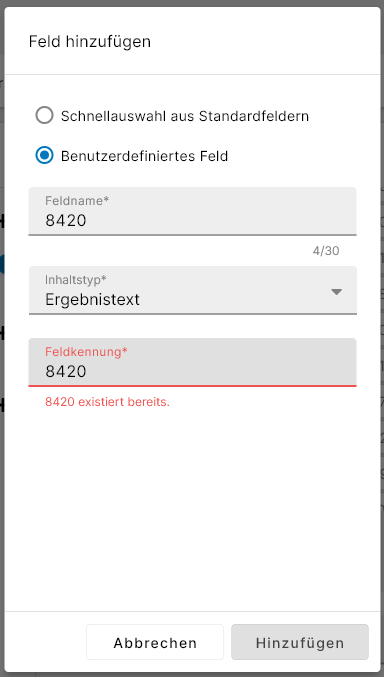Click empty dialog area below the error

[193, 509]
